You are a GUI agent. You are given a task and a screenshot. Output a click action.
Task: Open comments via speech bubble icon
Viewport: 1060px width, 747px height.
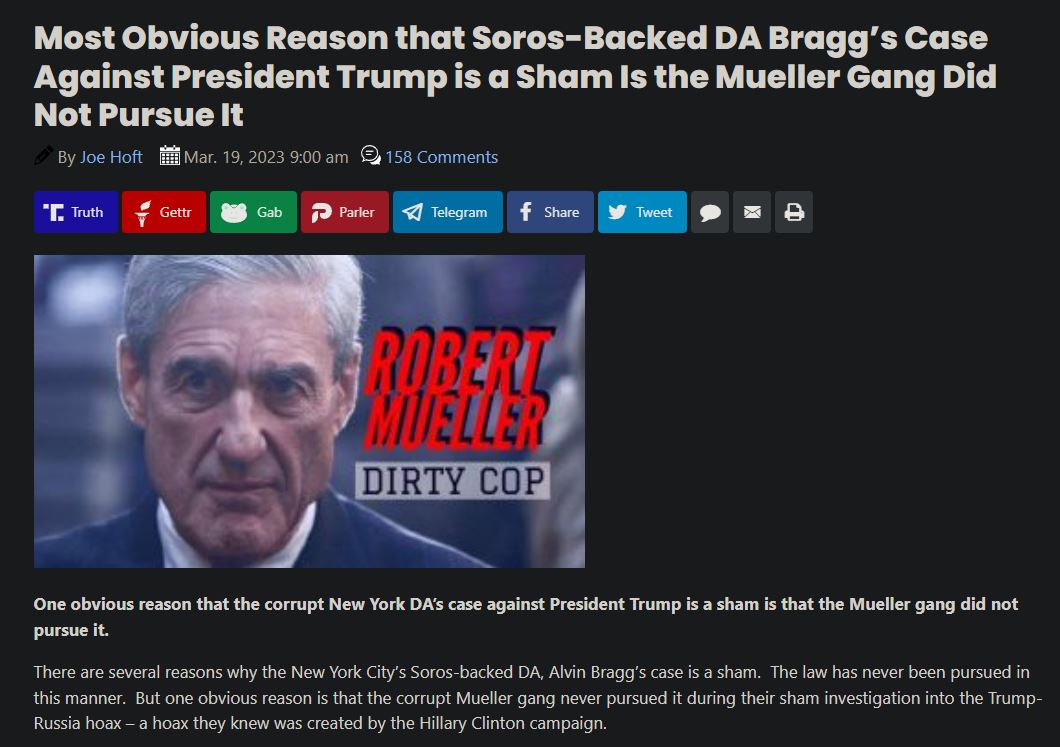point(710,212)
